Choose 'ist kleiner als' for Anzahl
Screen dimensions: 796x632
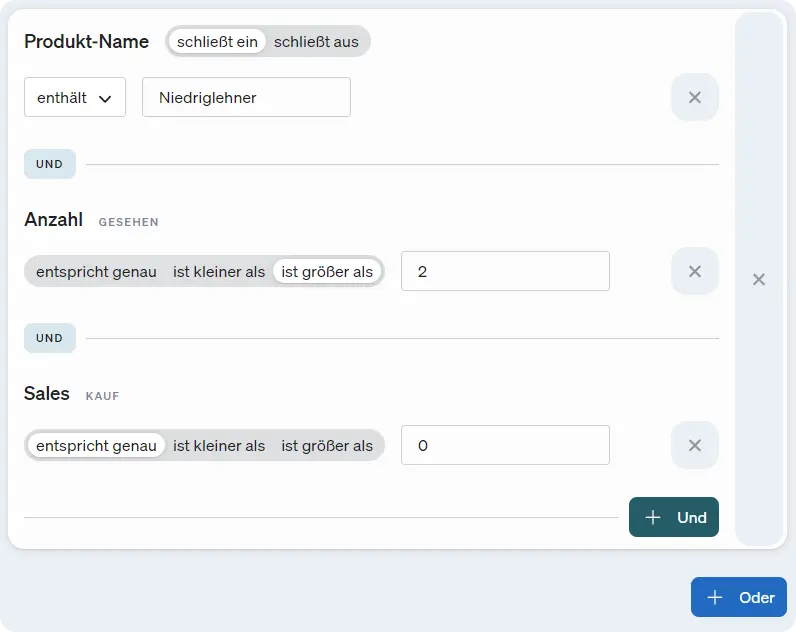pos(219,271)
